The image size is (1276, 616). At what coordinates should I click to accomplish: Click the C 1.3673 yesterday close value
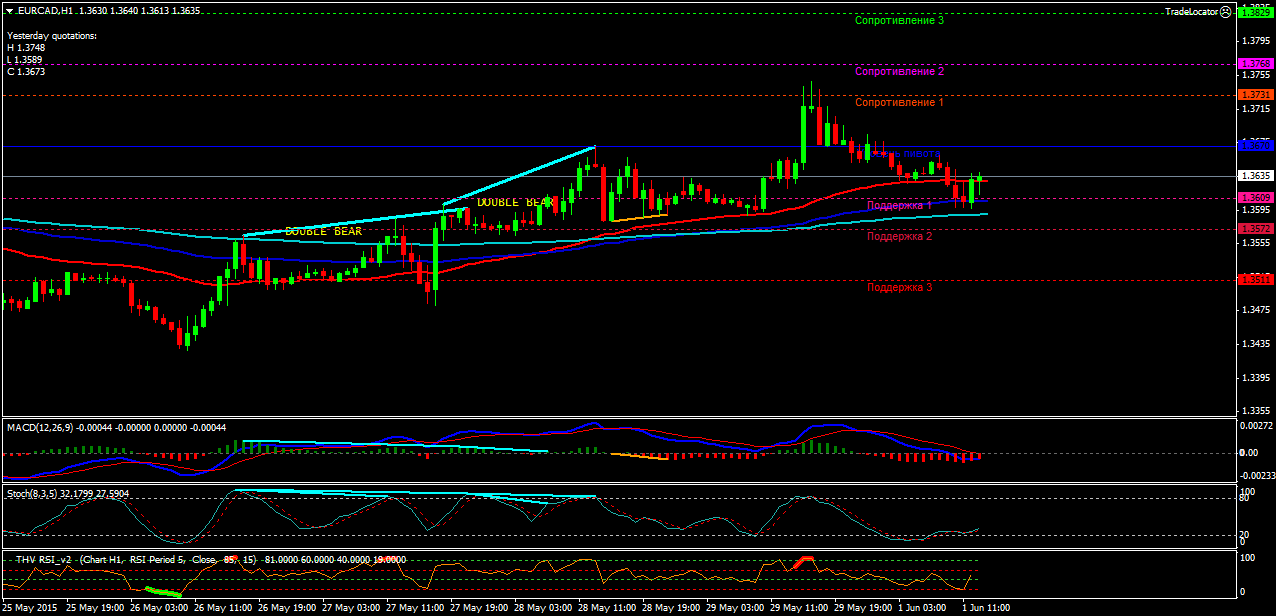26,72
